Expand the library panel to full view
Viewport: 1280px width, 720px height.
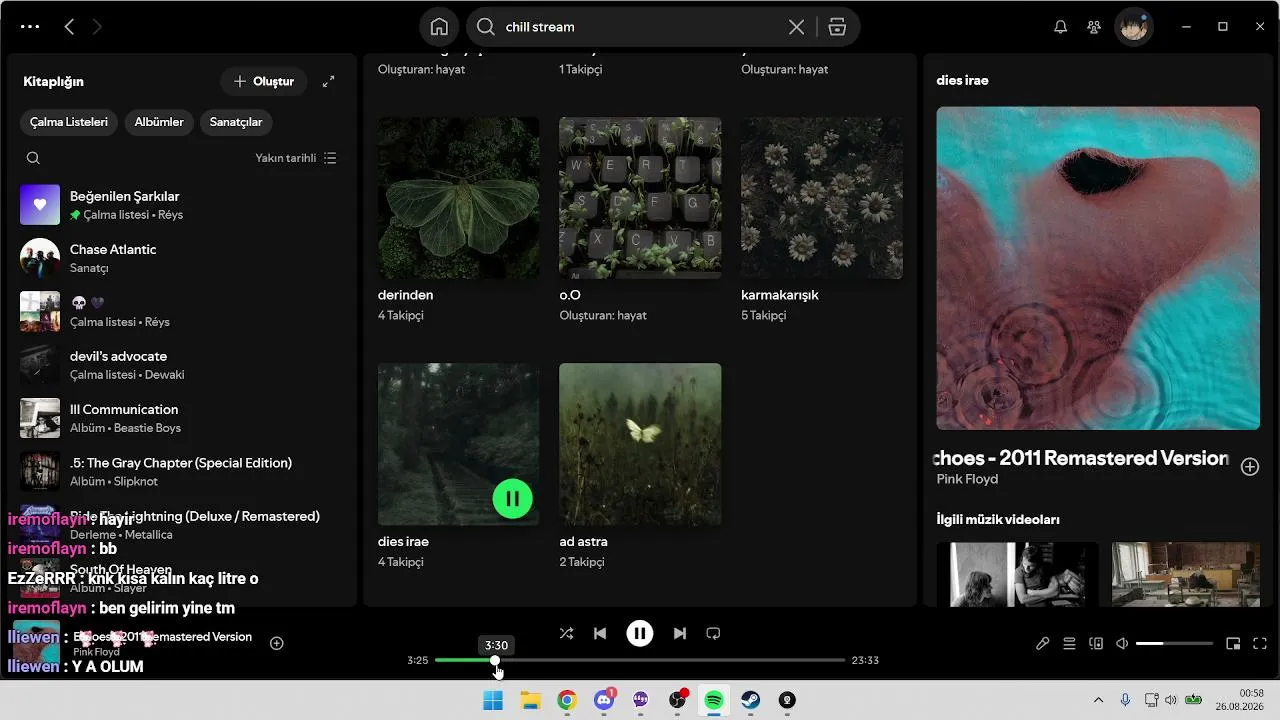click(x=328, y=82)
